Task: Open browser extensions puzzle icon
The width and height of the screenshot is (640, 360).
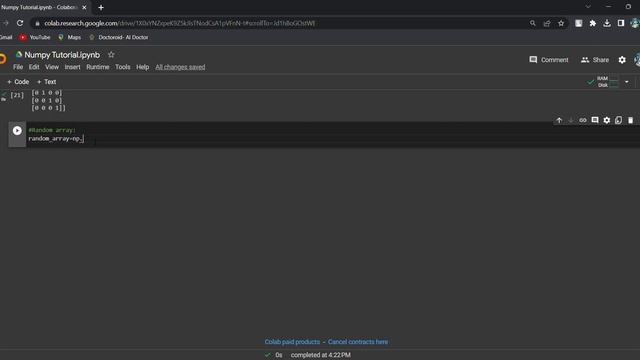Action: (593, 23)
